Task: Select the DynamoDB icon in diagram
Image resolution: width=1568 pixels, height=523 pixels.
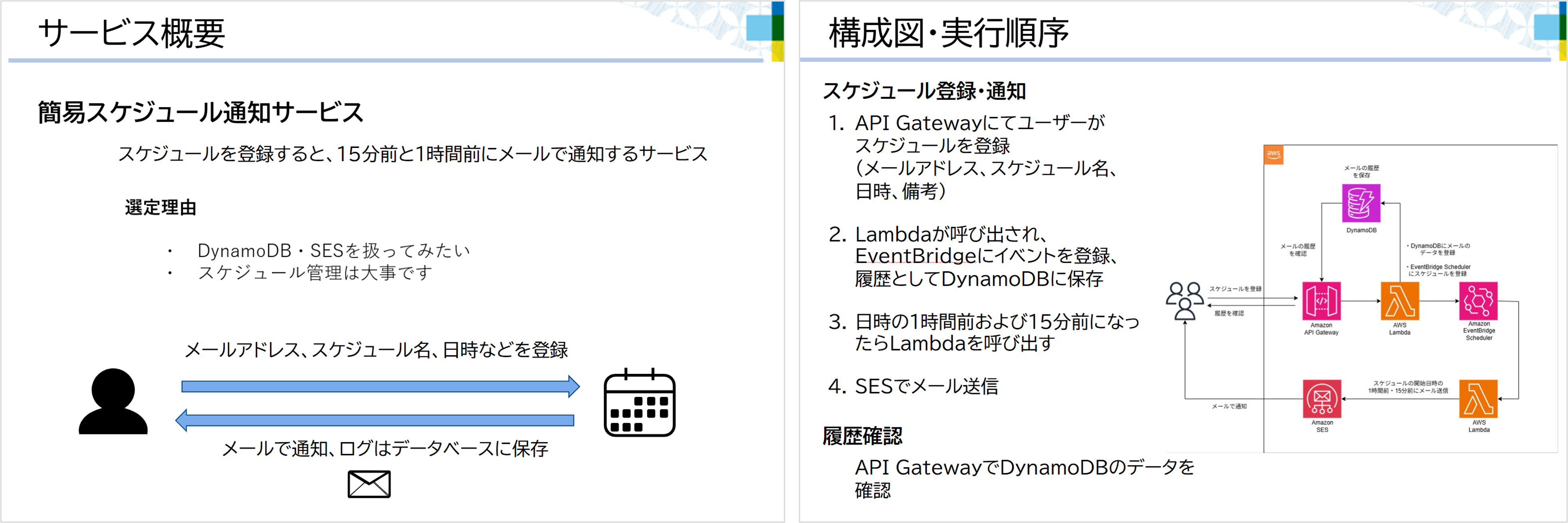Action: [1361, 203]
